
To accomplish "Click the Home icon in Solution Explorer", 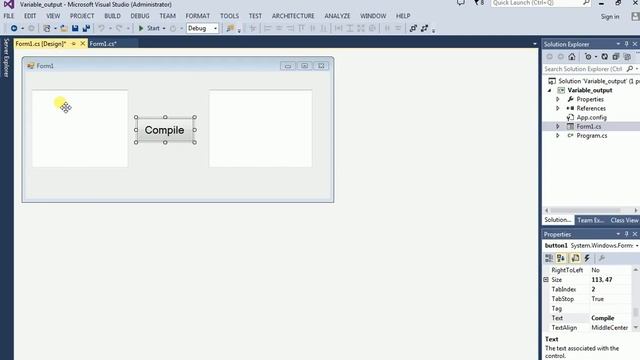I will pyautogui.click(x=572, y=57).
